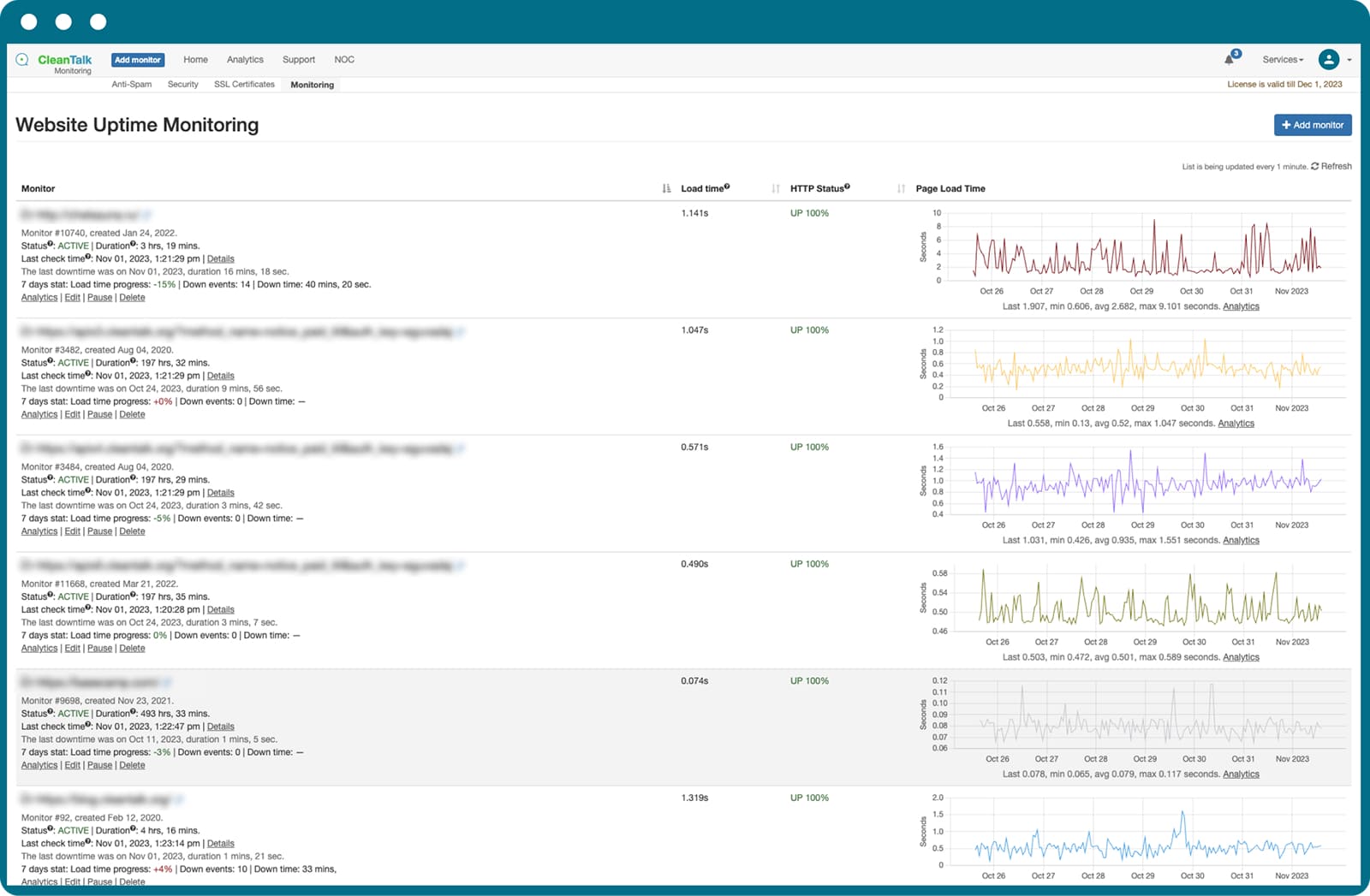
Task: Click the HTTP Status help question icon
Action: pyautogui.click(x=847, y=184)
